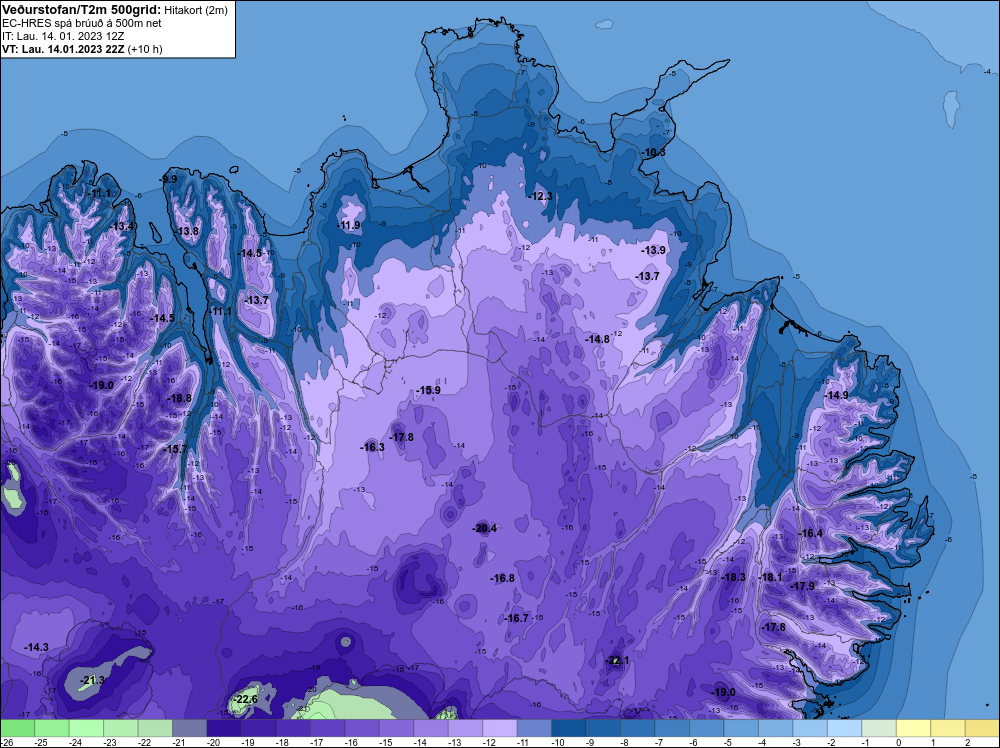Click the -15.7 temperature label

[176, 449]
